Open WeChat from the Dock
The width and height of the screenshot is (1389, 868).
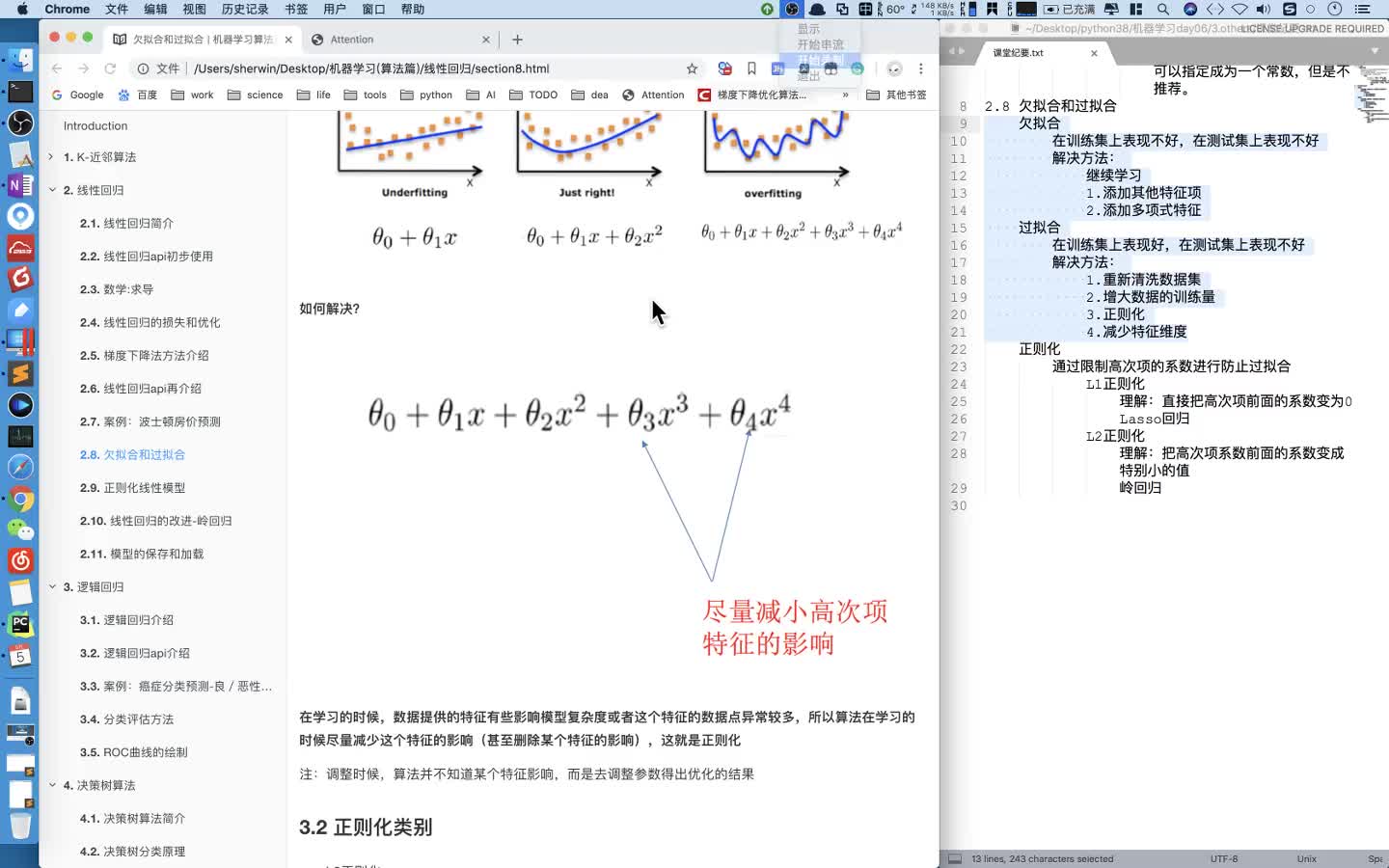[x=20, y=529]
